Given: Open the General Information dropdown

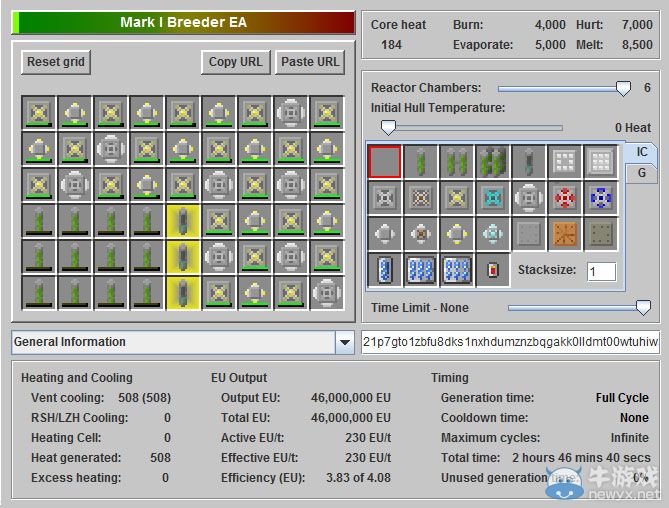Looking at the screenshot, I should tap(344, 342).
